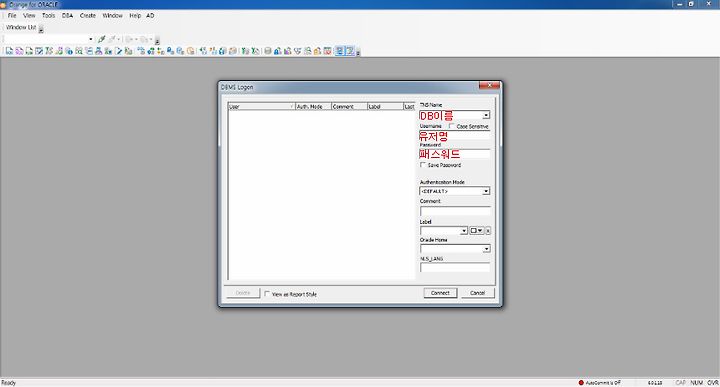Open the Window menu
This screenshot has height=387, width=720.
pyautogui.click(x=112, y=16)
